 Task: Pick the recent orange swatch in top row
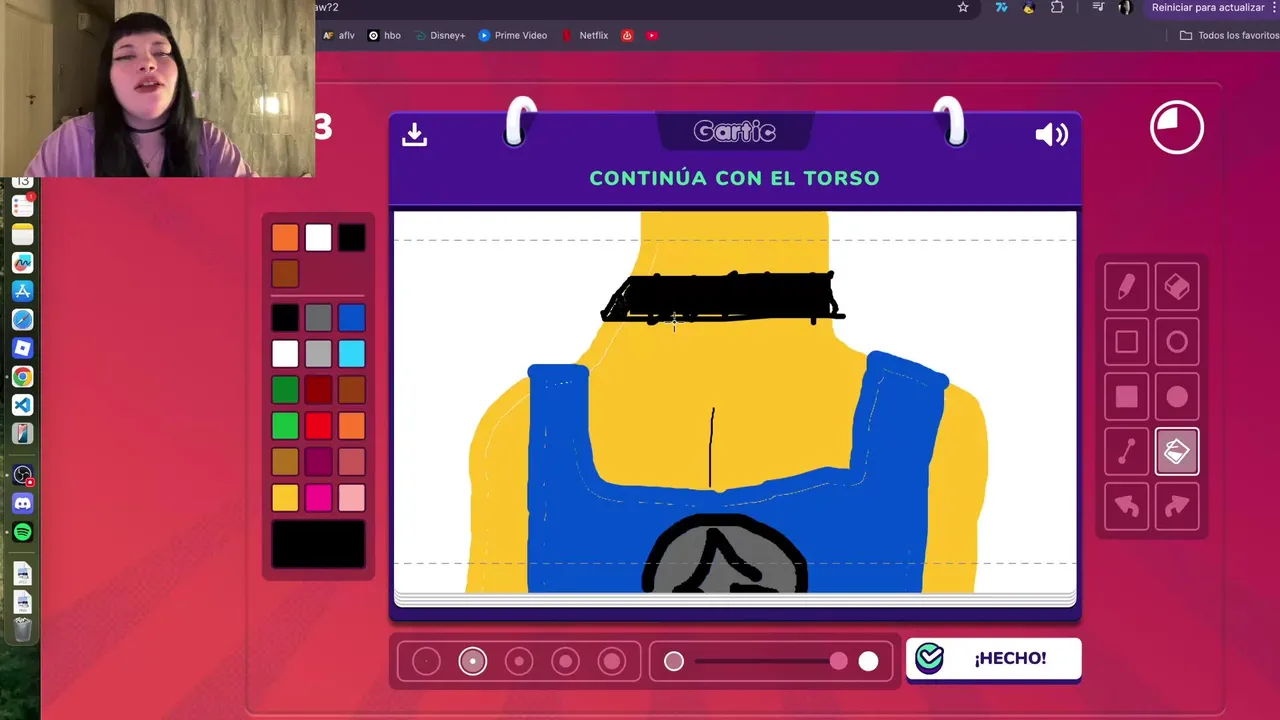285,238
